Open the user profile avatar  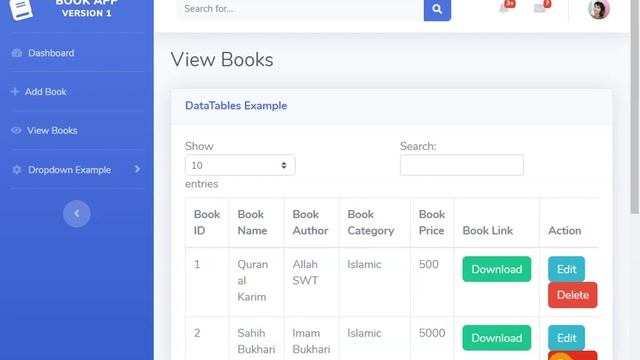click(599, 9)
